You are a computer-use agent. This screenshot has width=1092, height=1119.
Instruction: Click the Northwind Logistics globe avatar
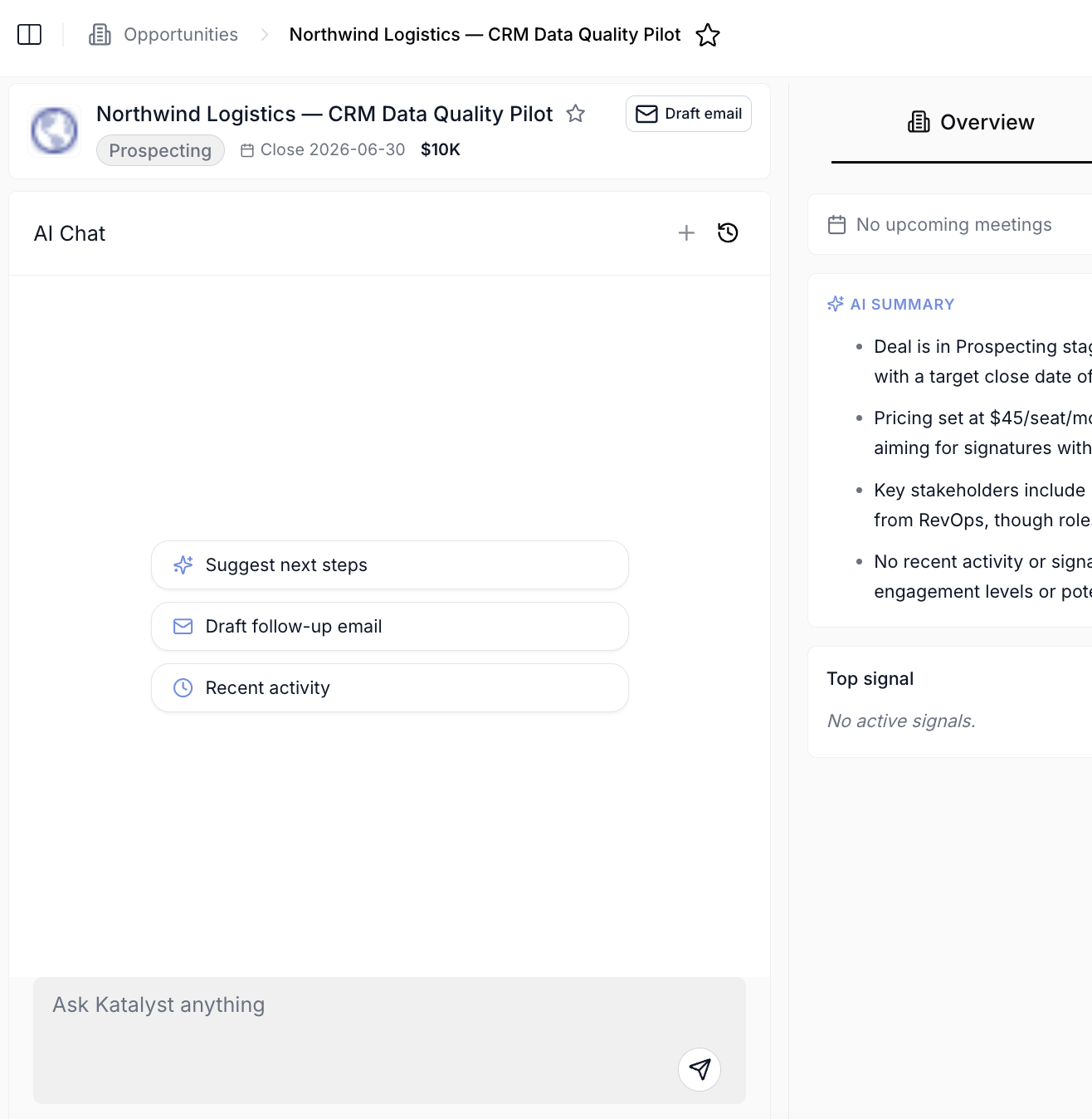55,131
